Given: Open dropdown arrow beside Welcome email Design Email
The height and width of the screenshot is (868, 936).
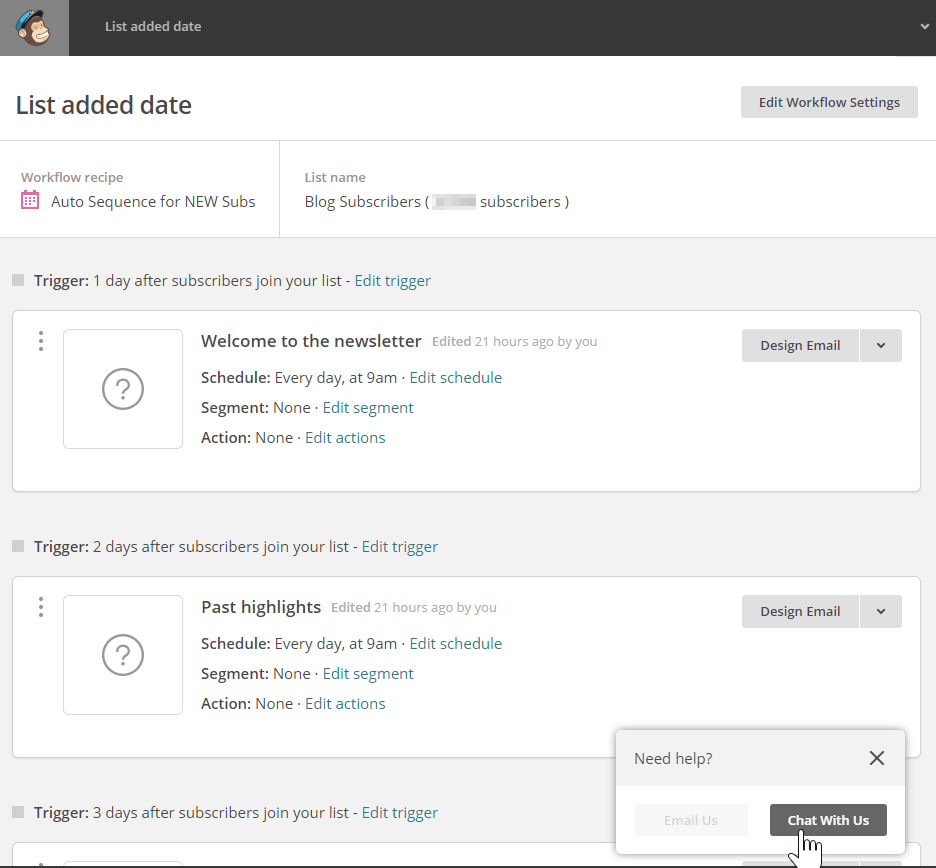Looking at the screenshot, I should pyautogui.click(x=881, y=346).
